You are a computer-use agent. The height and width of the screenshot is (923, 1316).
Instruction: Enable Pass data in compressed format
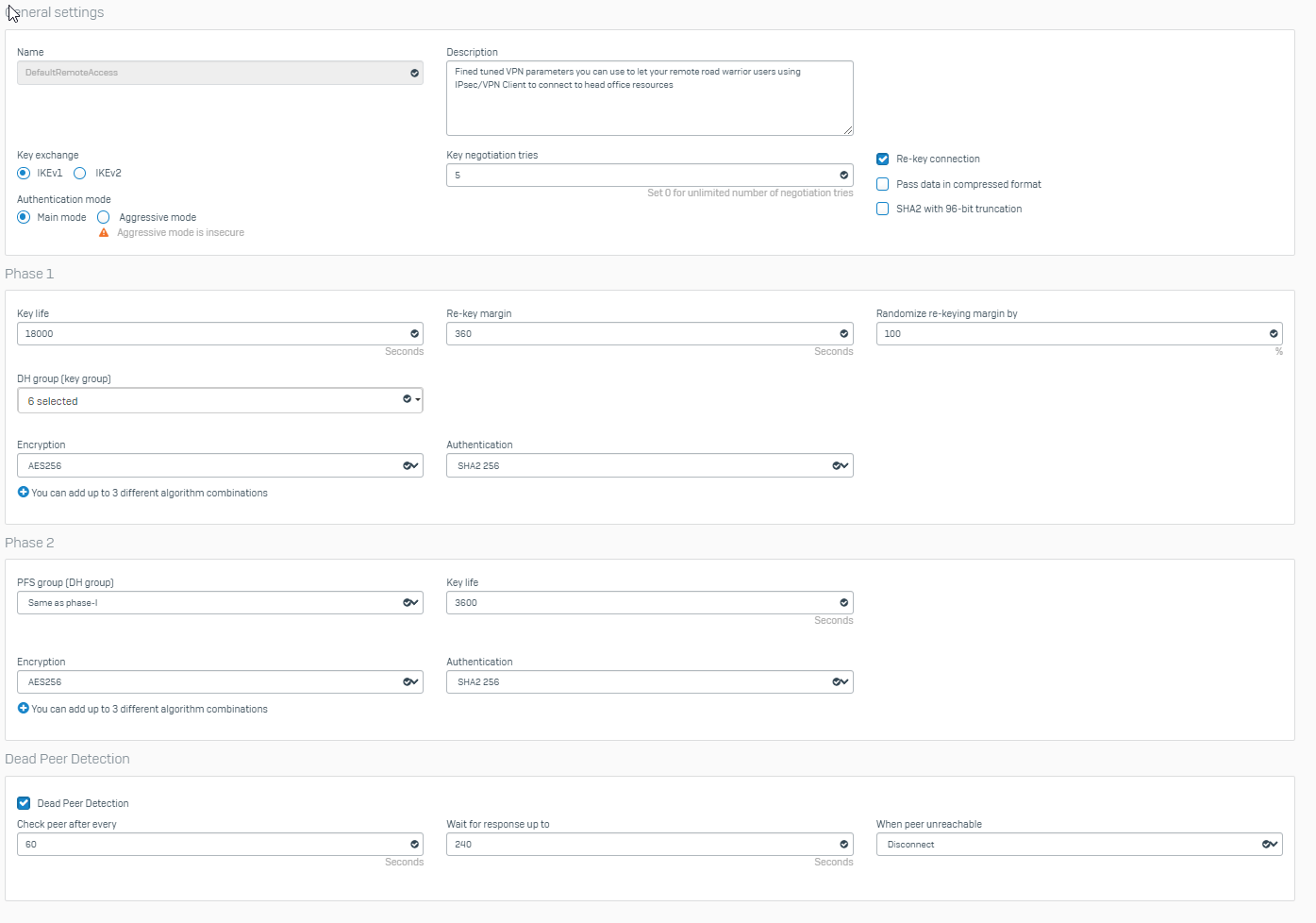pos(883,185)
